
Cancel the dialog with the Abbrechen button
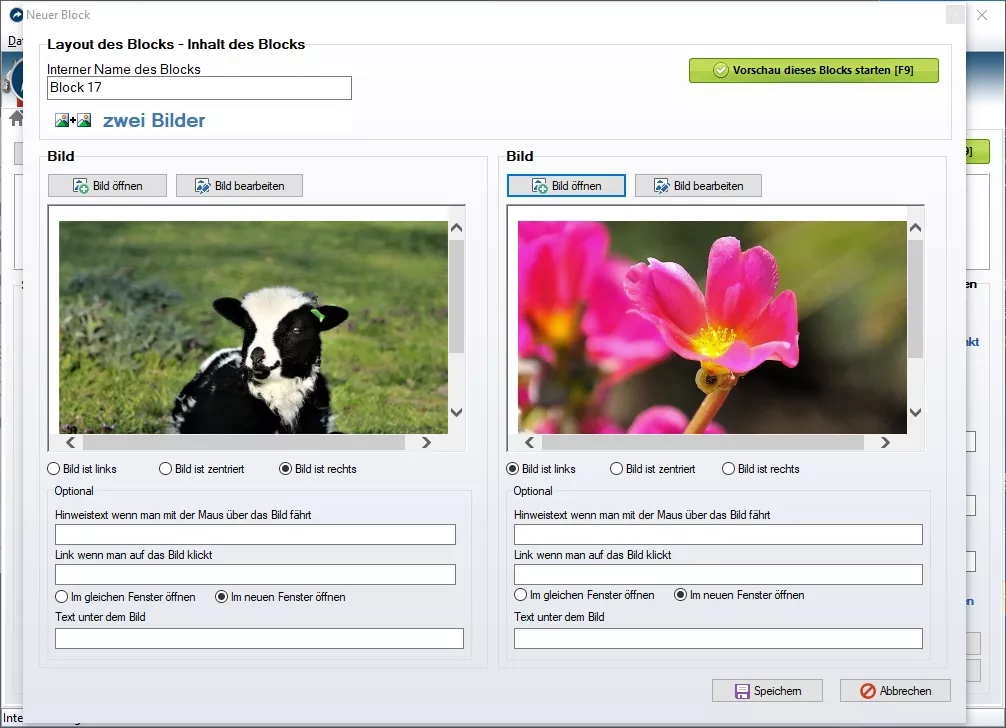(895, 691)
